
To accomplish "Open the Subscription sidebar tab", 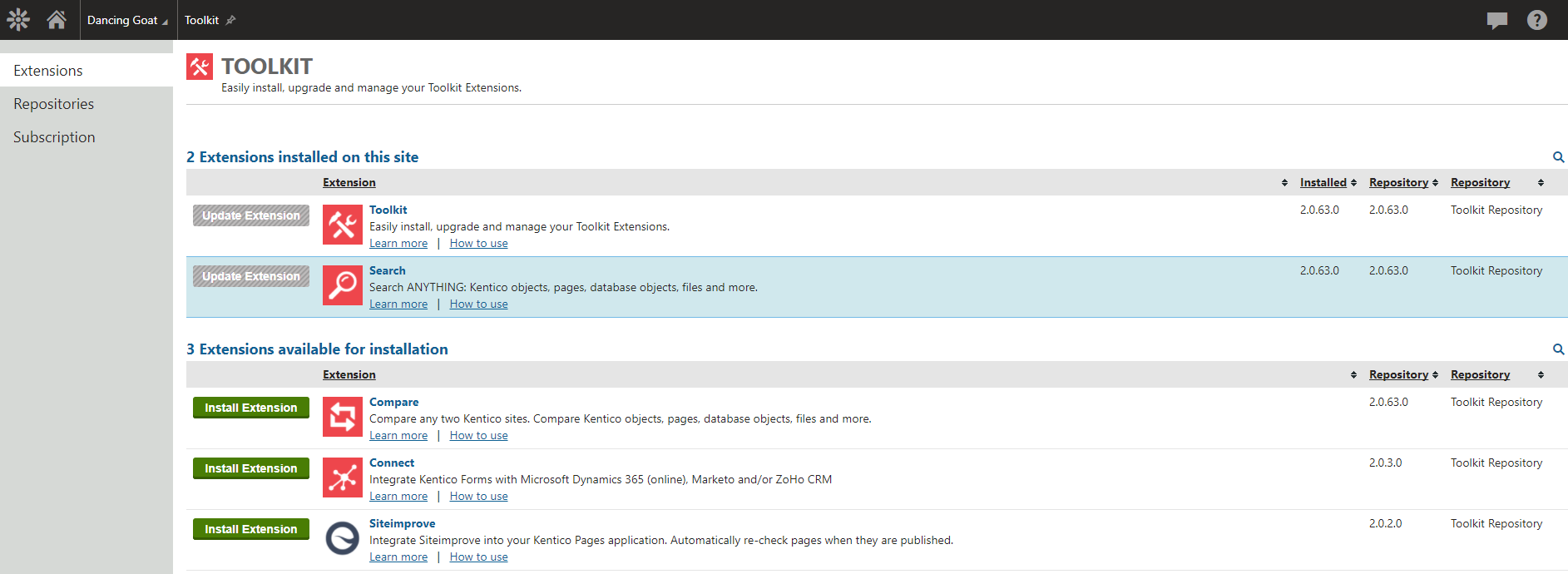I will (x=87, y=137).
